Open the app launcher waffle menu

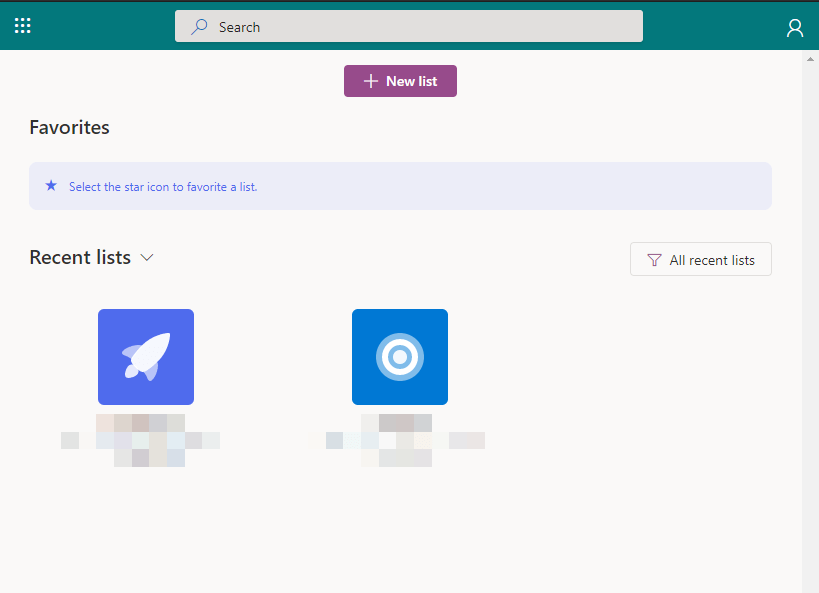coord(23,27)
